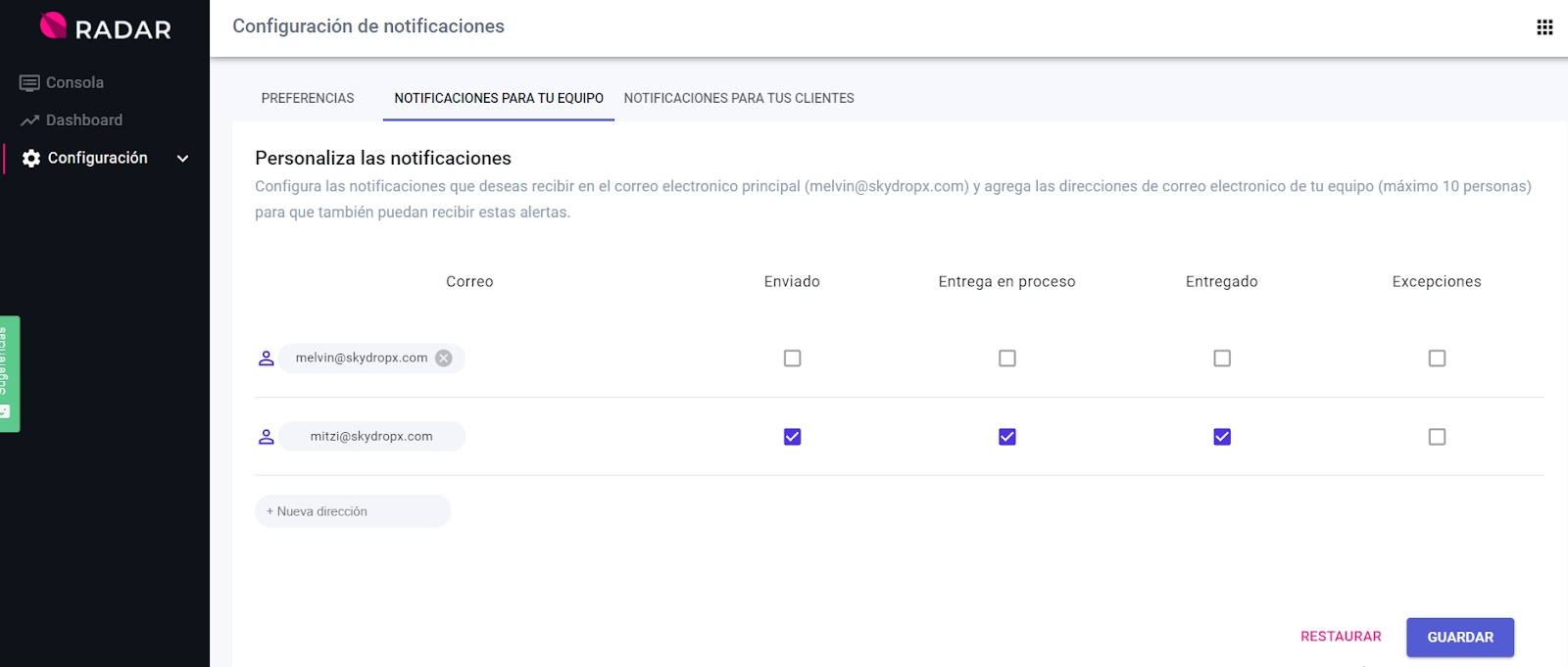This screenshot has height=667, width=1568.
Task: Enable Enviado for melvin@skydropx.com
Action: click(x=792, y=358)
